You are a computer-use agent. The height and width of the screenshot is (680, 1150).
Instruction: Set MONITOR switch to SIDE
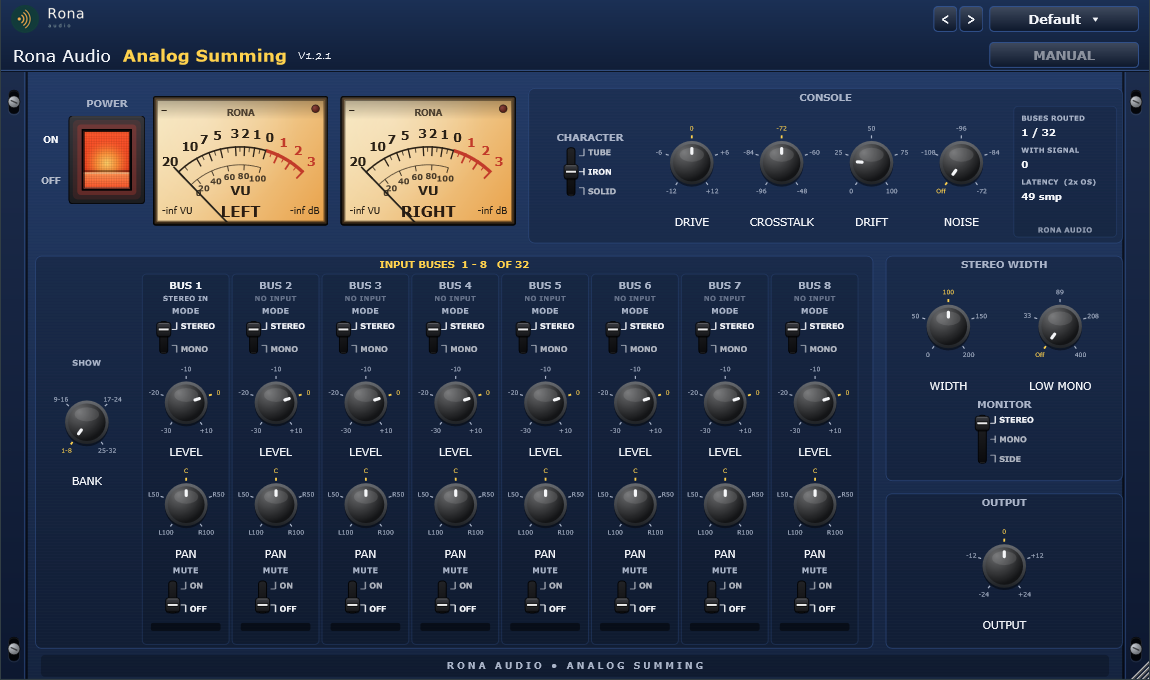tap(1009, 459)
